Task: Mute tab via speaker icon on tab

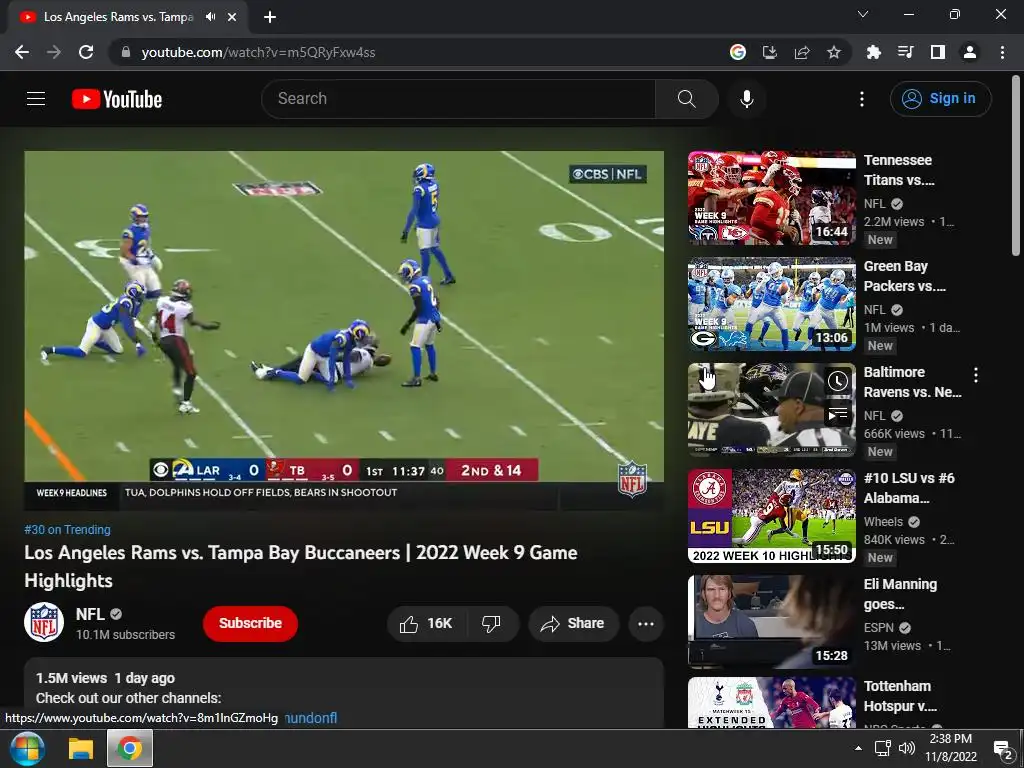Action: [210, 17]
